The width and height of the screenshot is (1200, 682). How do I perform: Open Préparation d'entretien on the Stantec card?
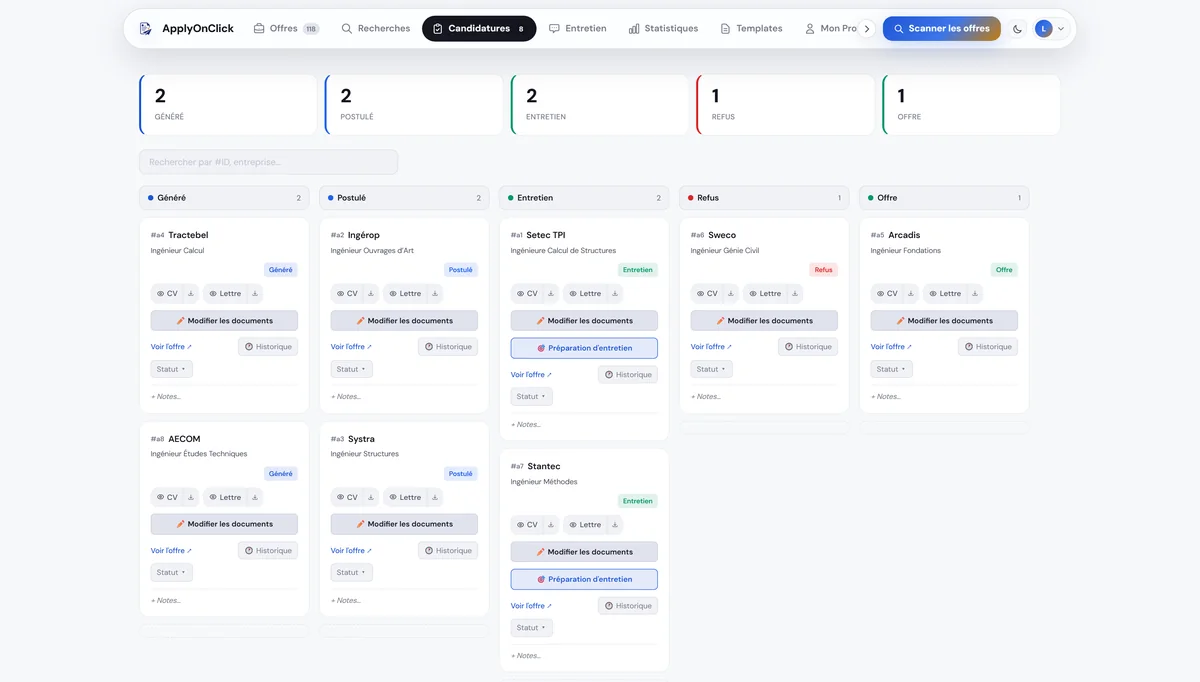coord(584,579)
